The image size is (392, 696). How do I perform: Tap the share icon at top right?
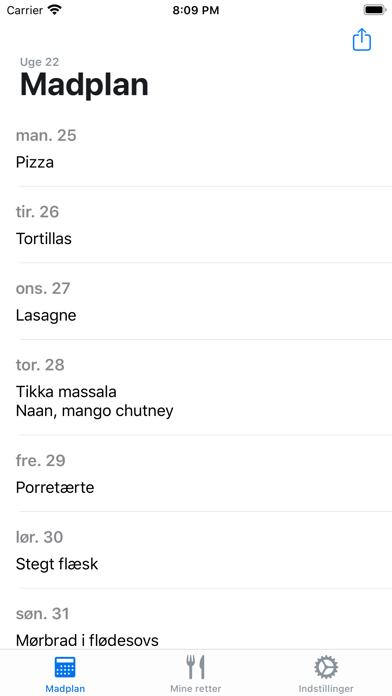[361, 40]
